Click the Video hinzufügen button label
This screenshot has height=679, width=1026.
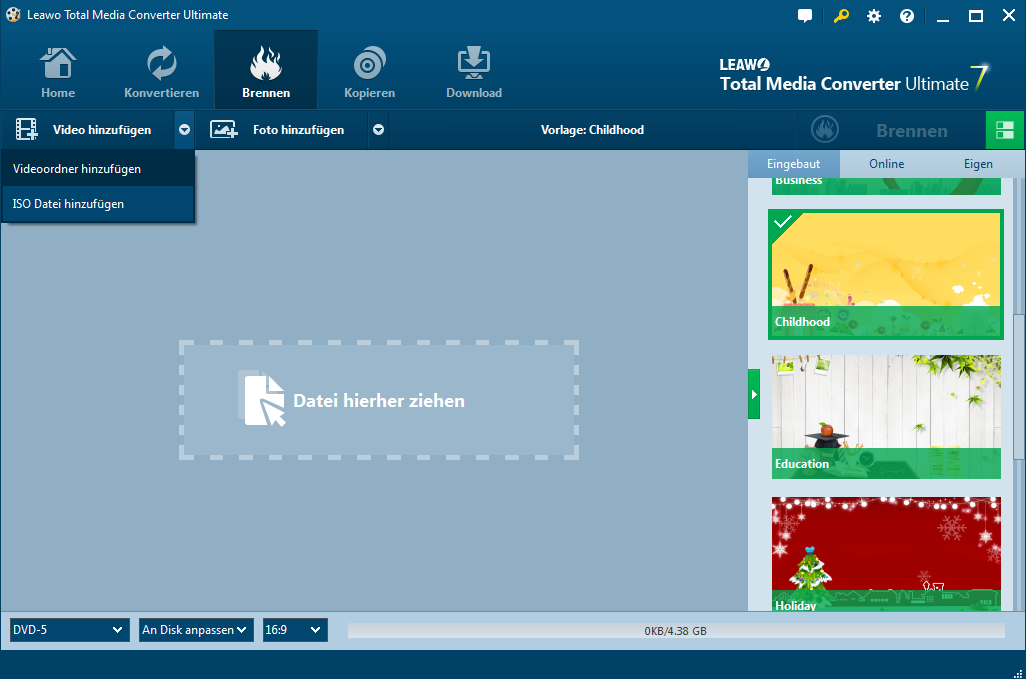(x=102, y=130)
